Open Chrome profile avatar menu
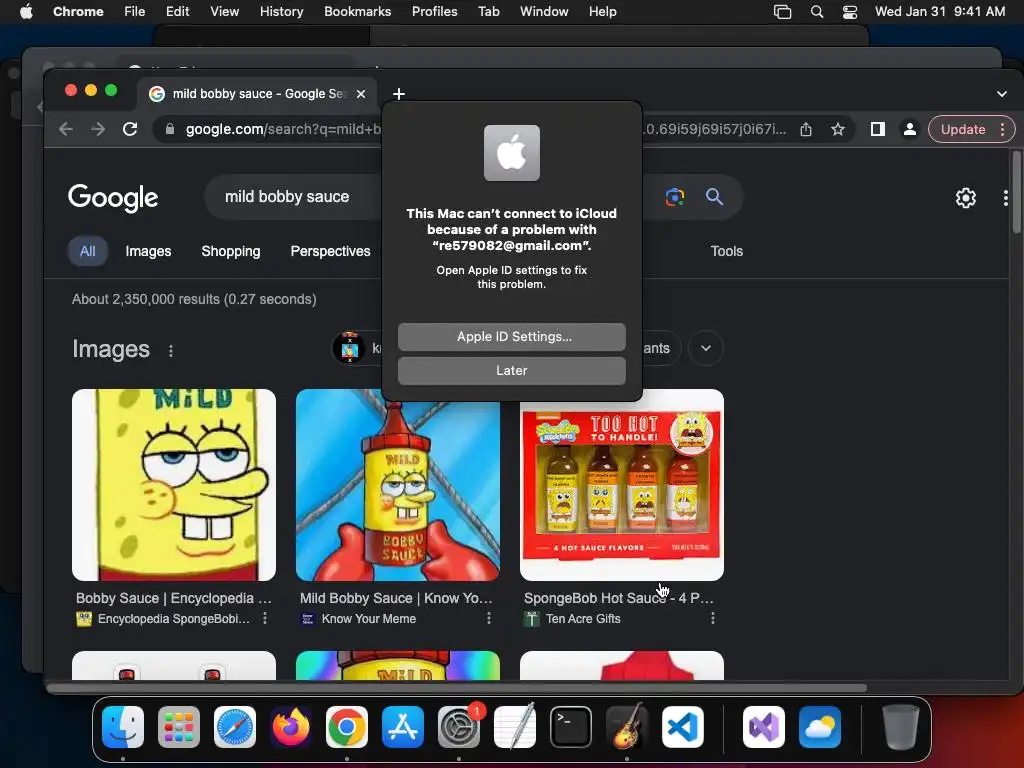The height and width of the screenshot is (768, 1024). (x=909, y=129)
